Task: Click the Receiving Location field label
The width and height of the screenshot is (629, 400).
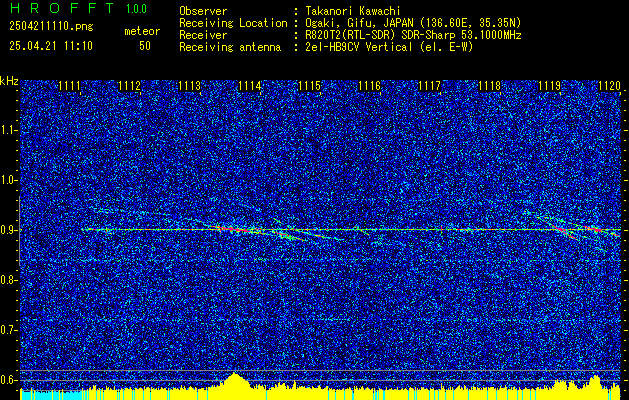Action: (233, 23)
